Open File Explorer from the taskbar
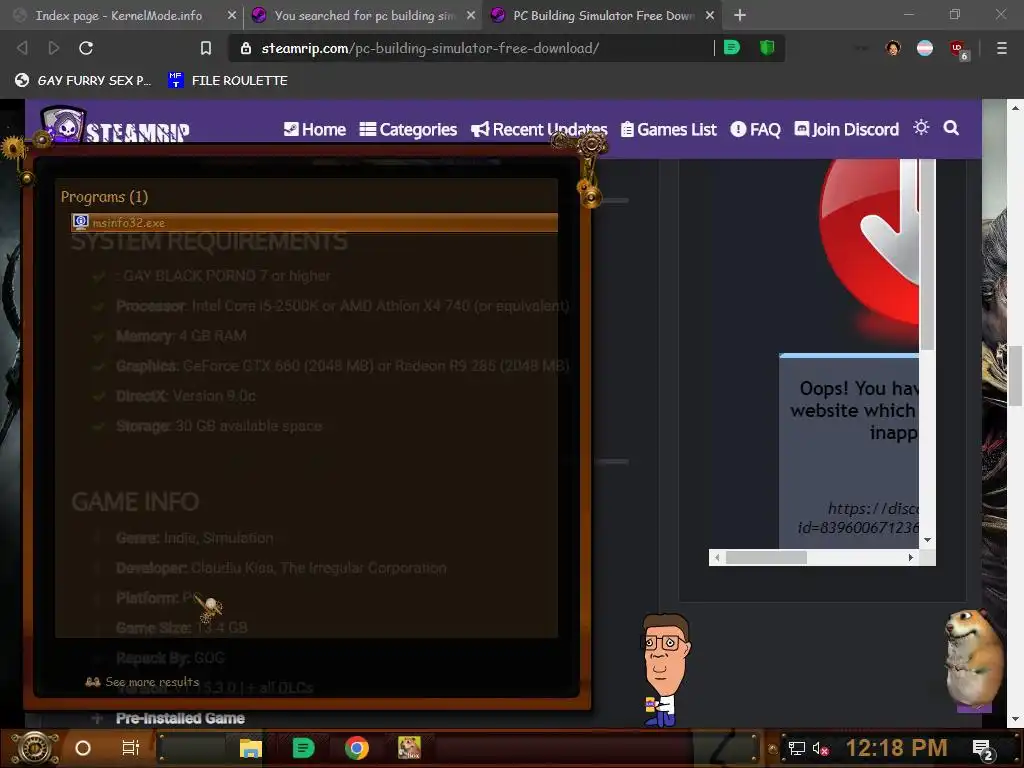The image size is (1024, 768). (250, 748)
